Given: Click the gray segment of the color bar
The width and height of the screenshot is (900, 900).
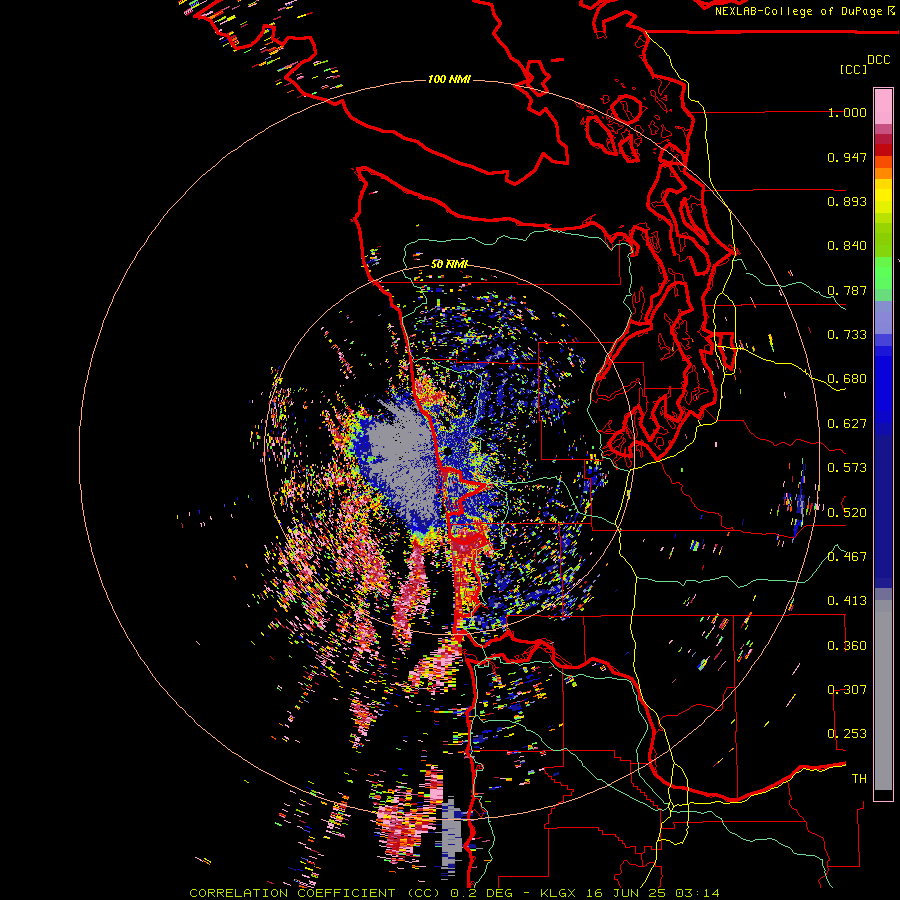Looking at the screenshot, I should coord(883,695).
